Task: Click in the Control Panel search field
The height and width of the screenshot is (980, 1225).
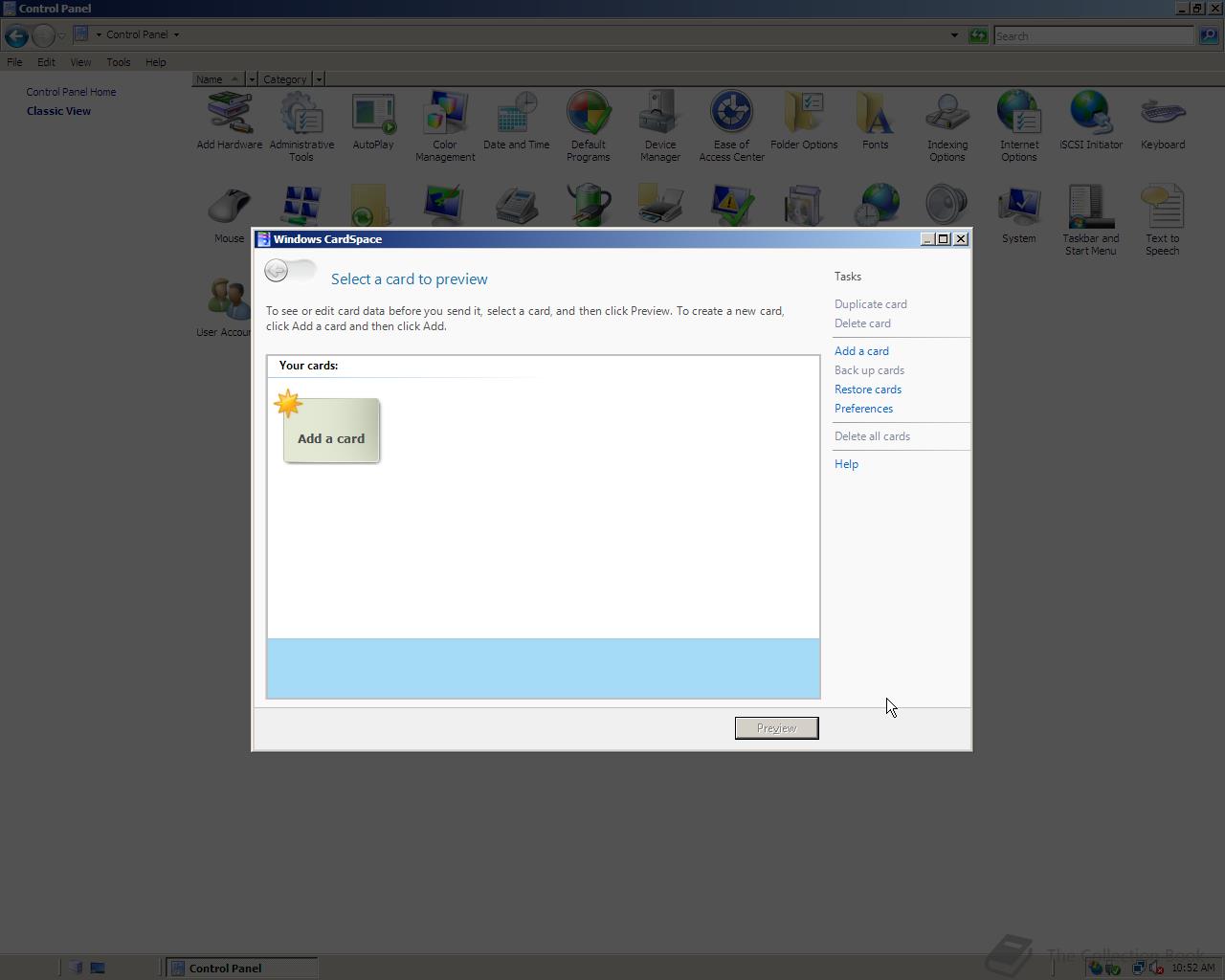Action: [x=1094, y=35]
